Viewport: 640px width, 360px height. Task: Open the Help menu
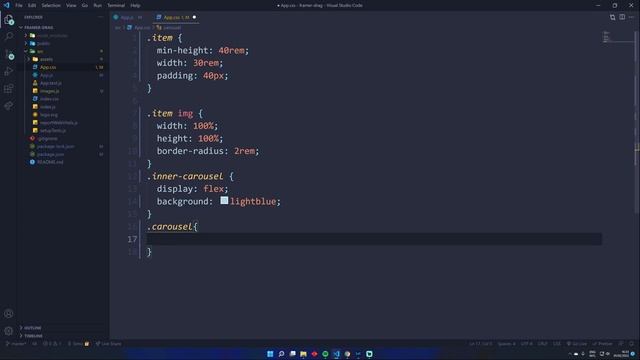pos(136,5)
